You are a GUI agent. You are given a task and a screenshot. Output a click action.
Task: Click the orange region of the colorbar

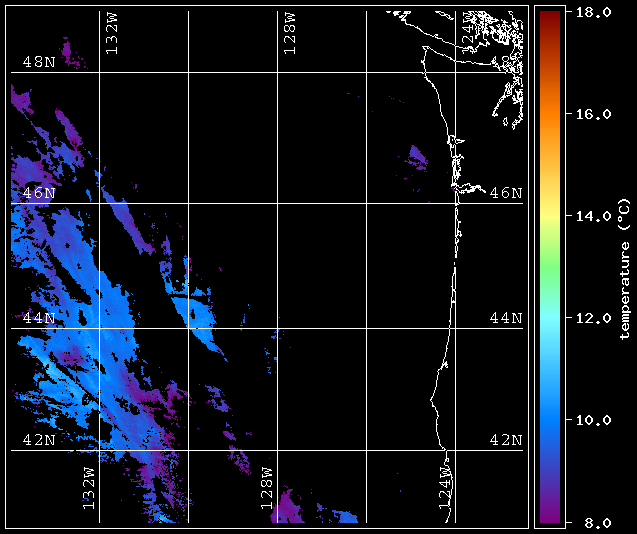(550, 116)
